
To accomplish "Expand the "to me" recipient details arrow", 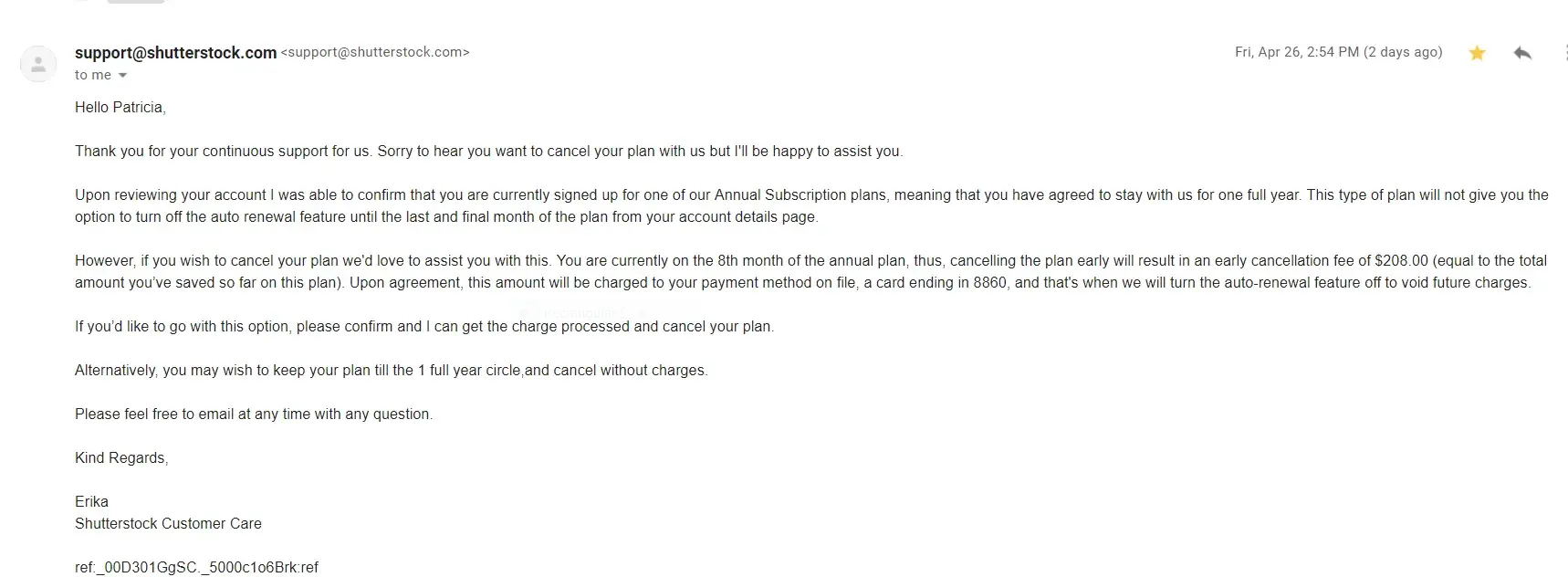I will (122, 76).
